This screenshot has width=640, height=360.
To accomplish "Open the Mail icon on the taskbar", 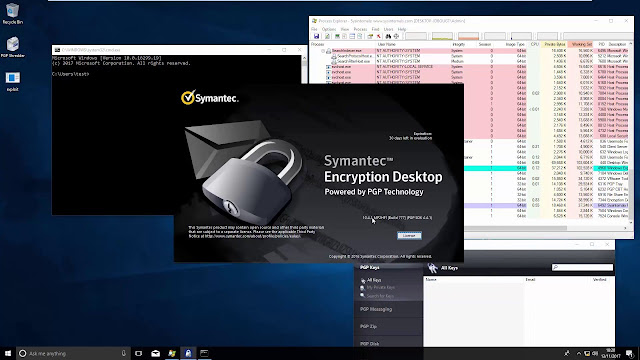I will (x=156, y=353).
